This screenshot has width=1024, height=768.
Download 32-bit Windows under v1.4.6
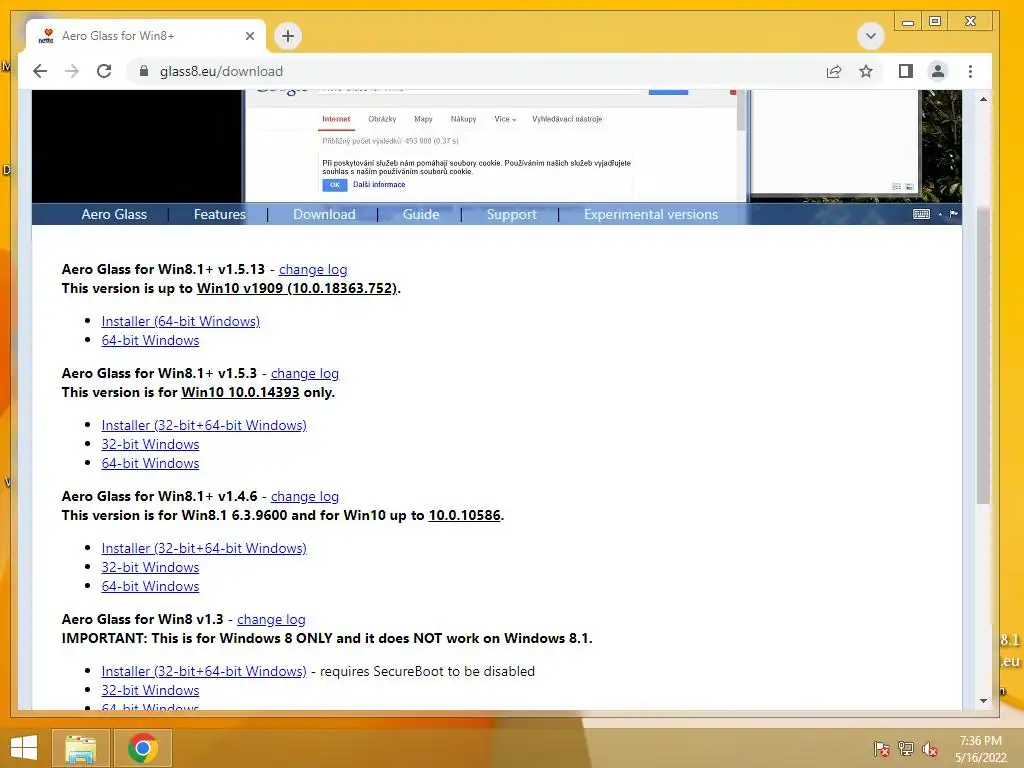tap(150, 567)
